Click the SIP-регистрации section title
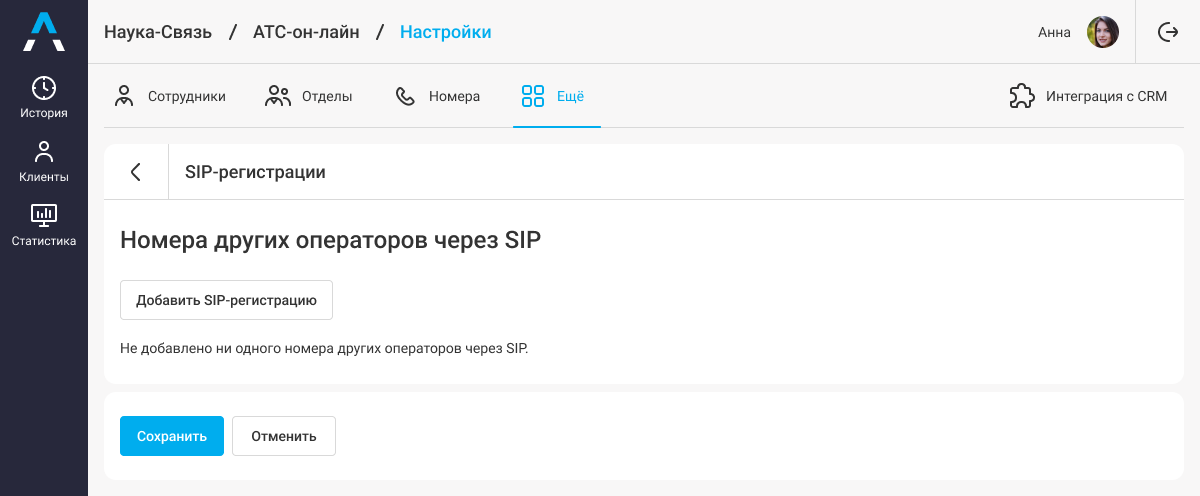1200x496 pixels. (255, 172)
